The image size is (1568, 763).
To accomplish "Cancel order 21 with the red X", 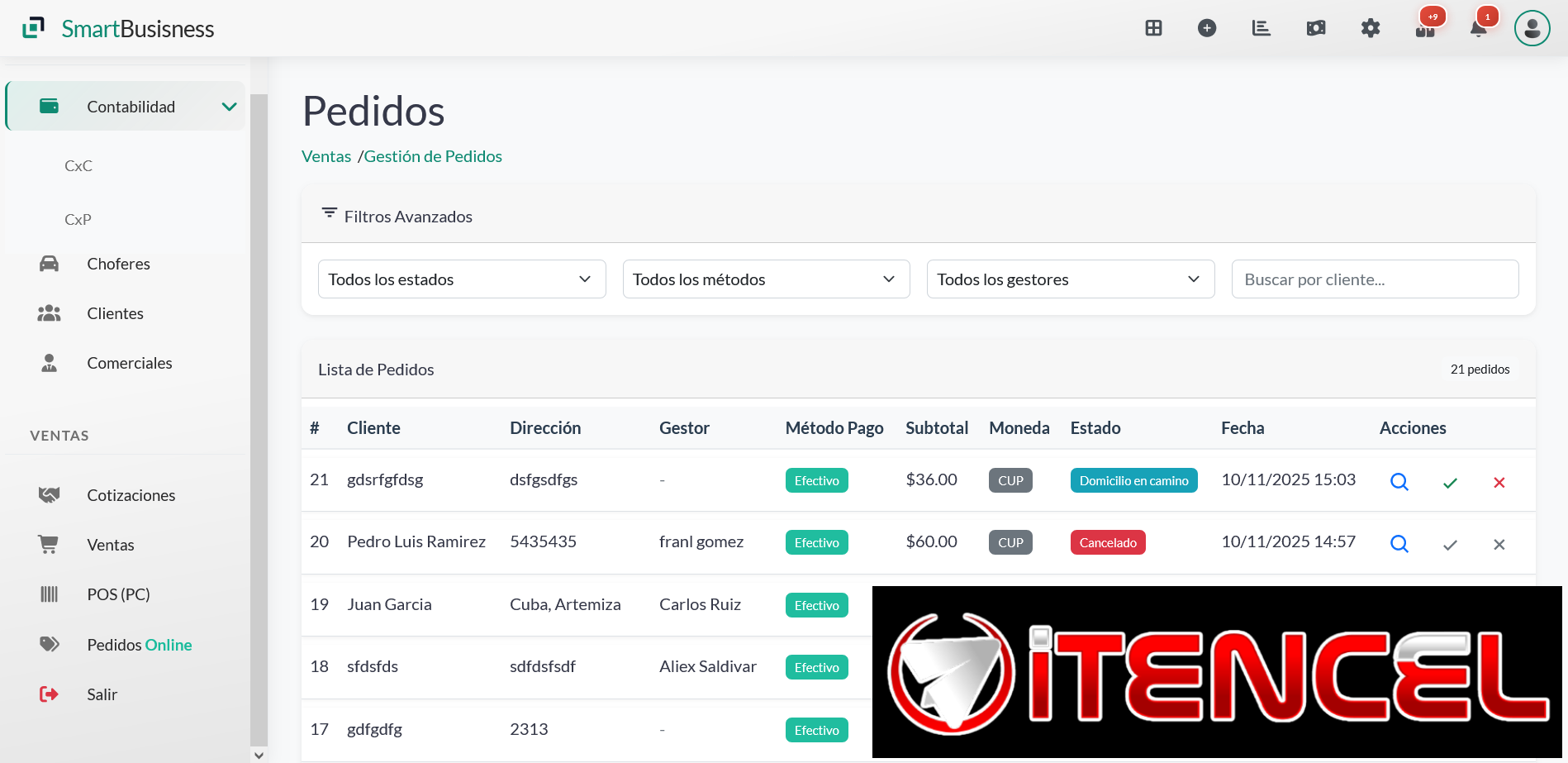I will click(1499, 482).
